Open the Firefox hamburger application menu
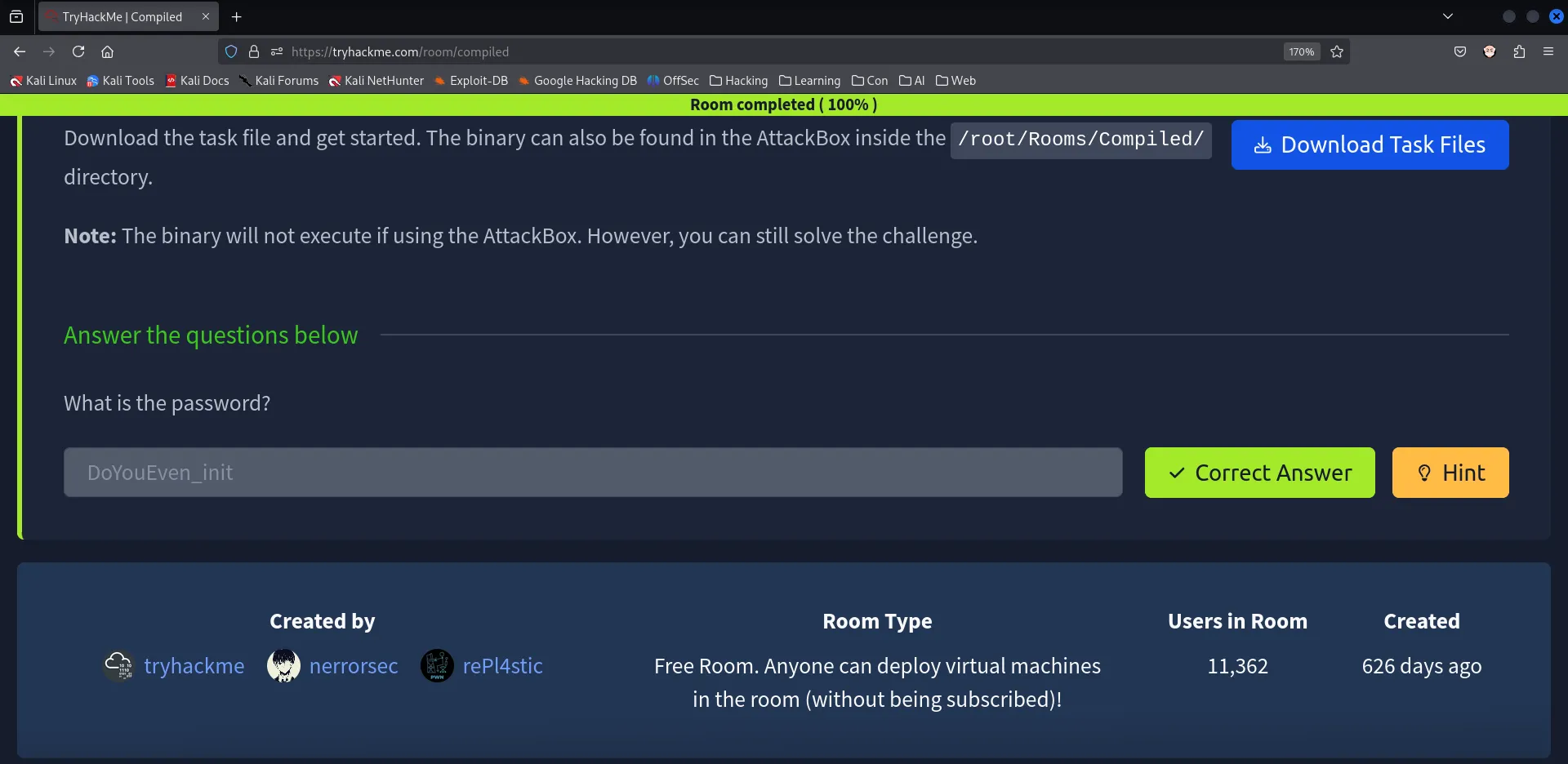This screenshot has width=1568, height=764. click(x=1548, y=51)
